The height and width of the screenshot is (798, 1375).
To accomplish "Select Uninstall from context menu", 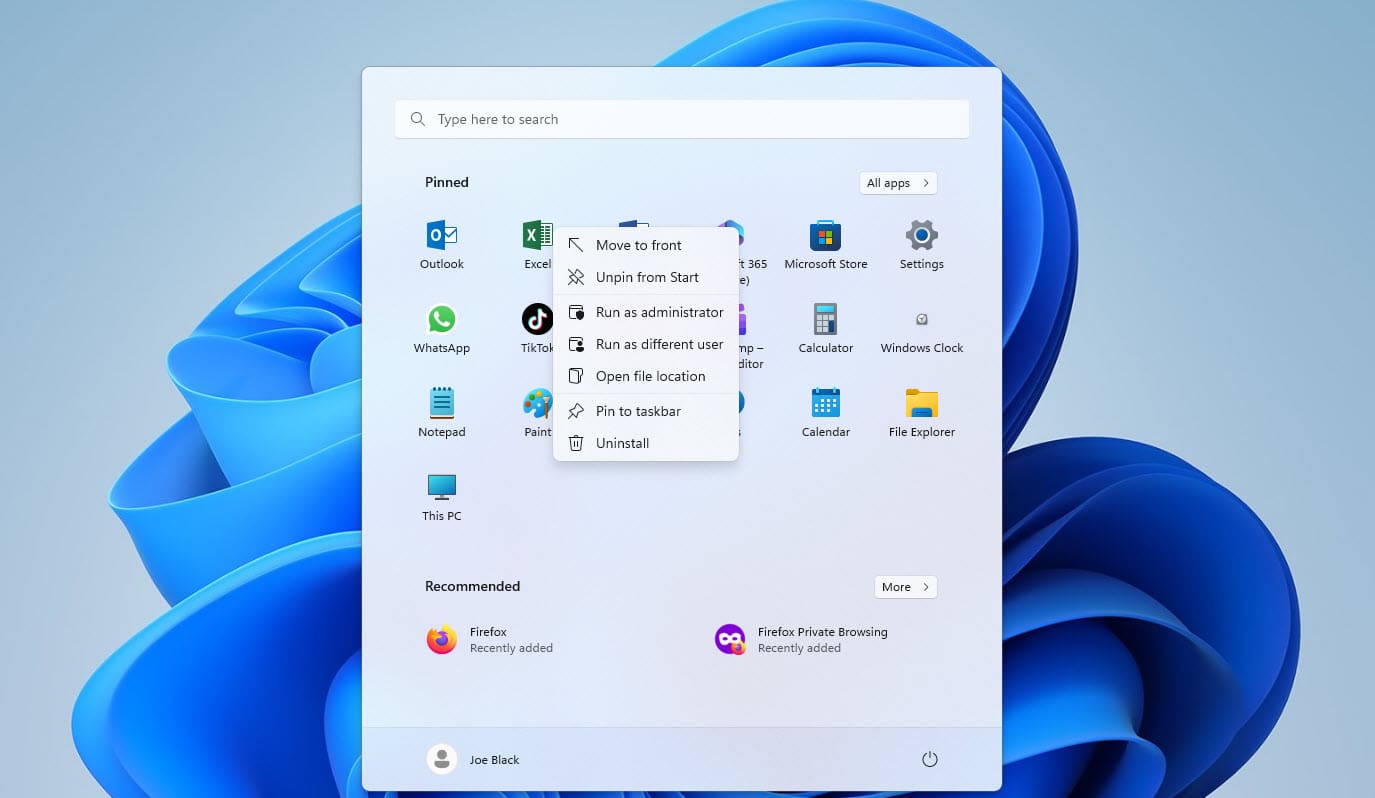I will coord(646,443).
